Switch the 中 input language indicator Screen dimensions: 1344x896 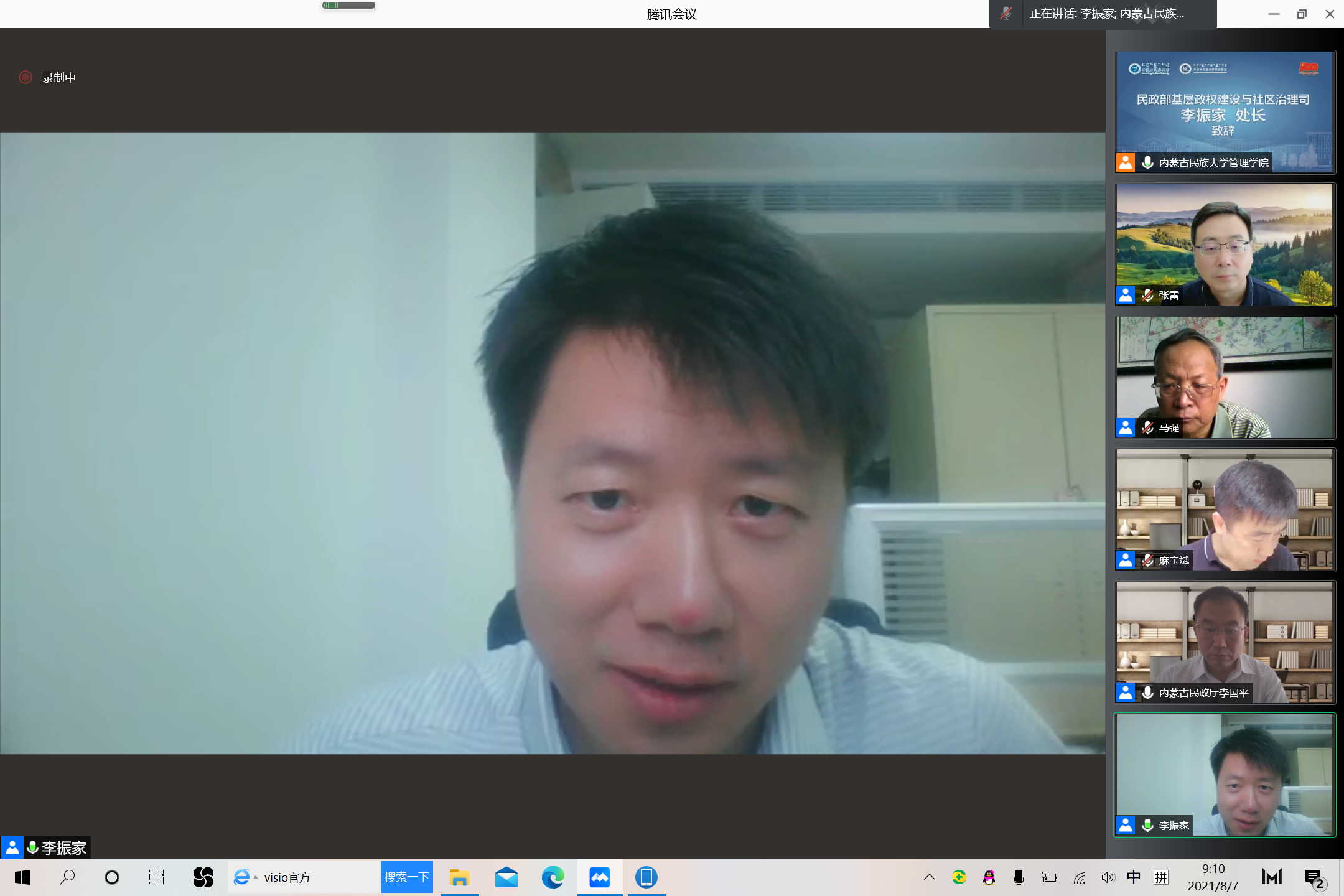click(x=1134, y=877)
